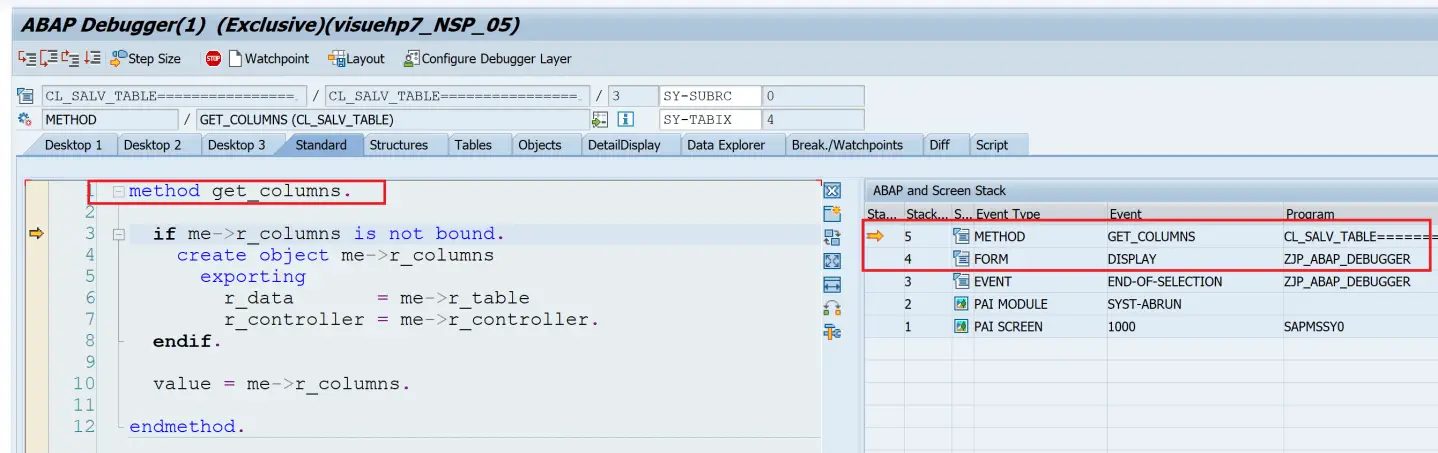Select the Standard tab
1438x453 pixels.
click(321, 145)
